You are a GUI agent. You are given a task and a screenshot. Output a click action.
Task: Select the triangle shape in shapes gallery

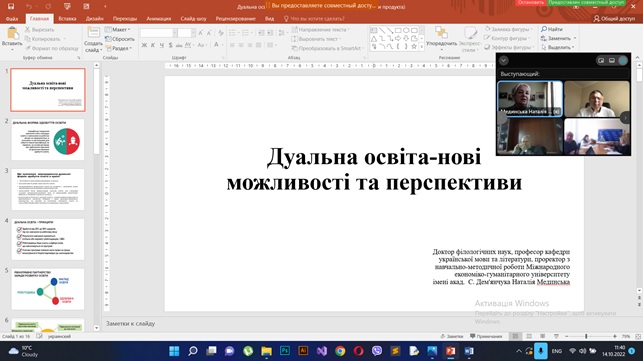(374, 39)
